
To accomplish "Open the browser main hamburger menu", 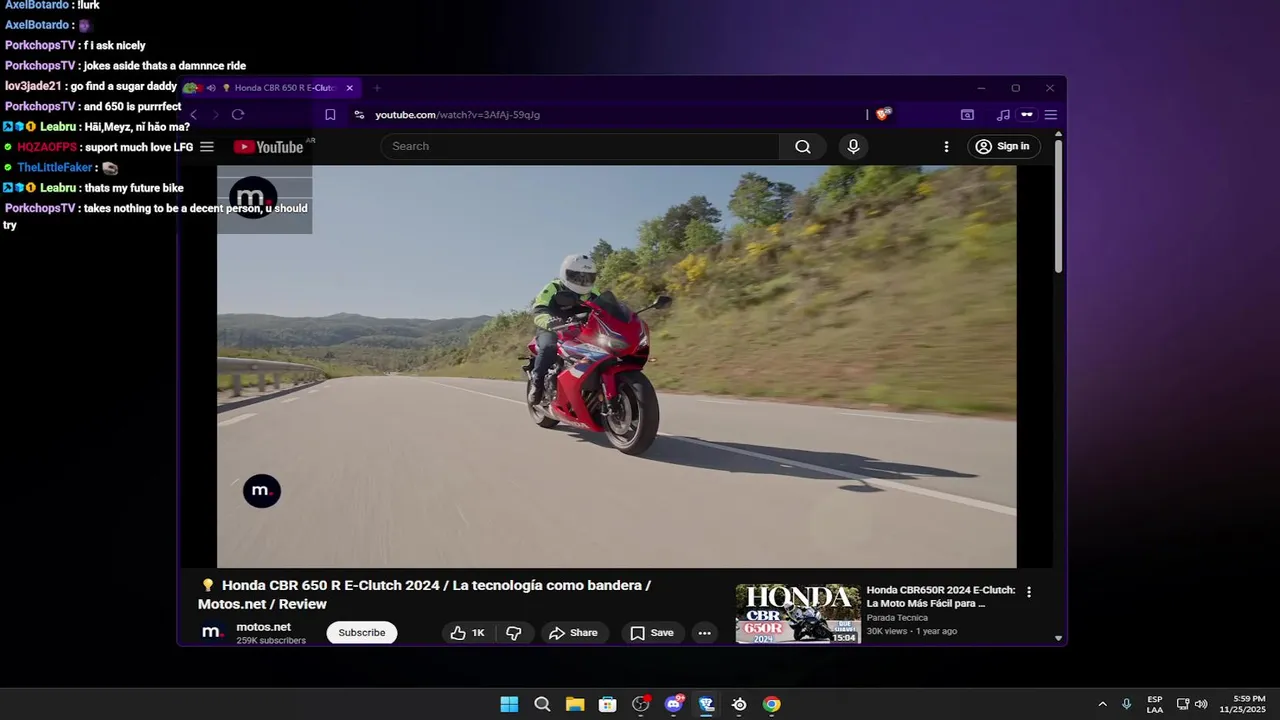I will [x=1051, y=115].
